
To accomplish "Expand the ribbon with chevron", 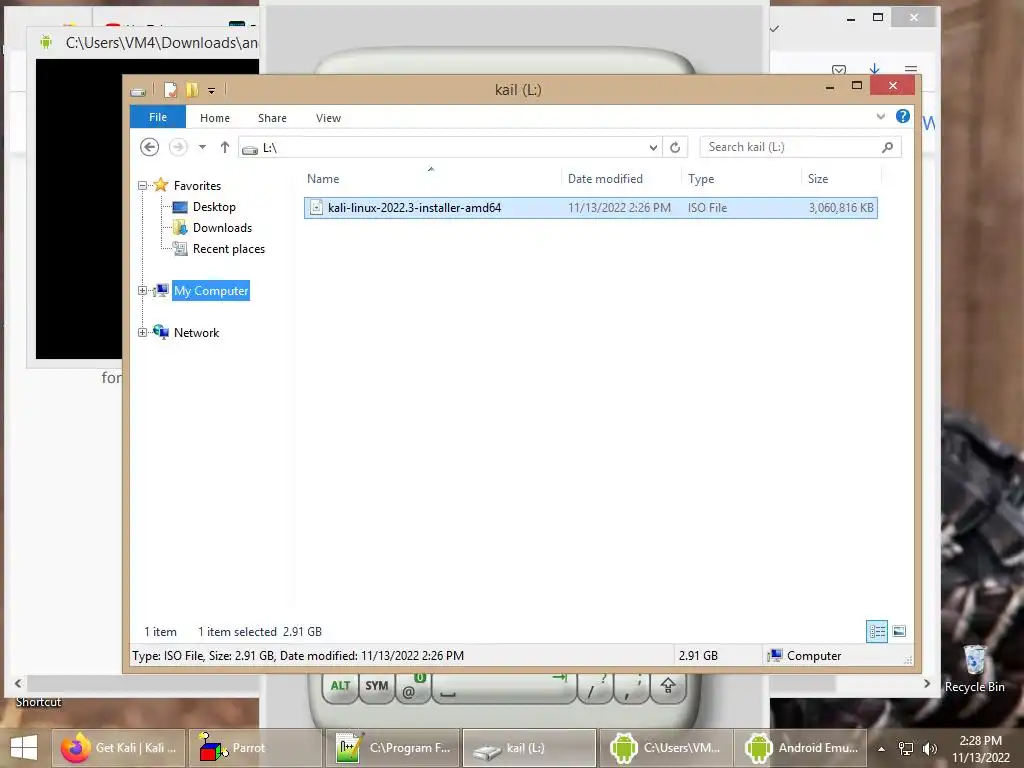I will (x=880, y=117).
